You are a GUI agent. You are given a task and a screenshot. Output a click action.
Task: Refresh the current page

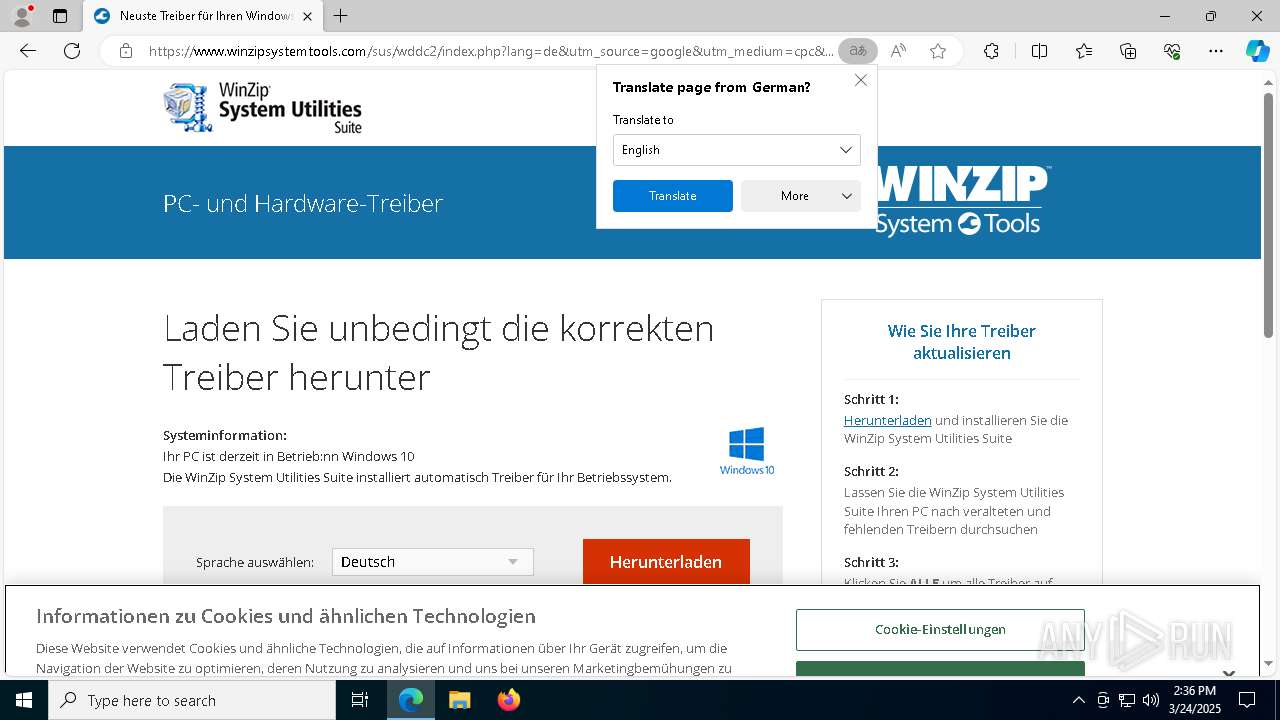coord(72,51)
